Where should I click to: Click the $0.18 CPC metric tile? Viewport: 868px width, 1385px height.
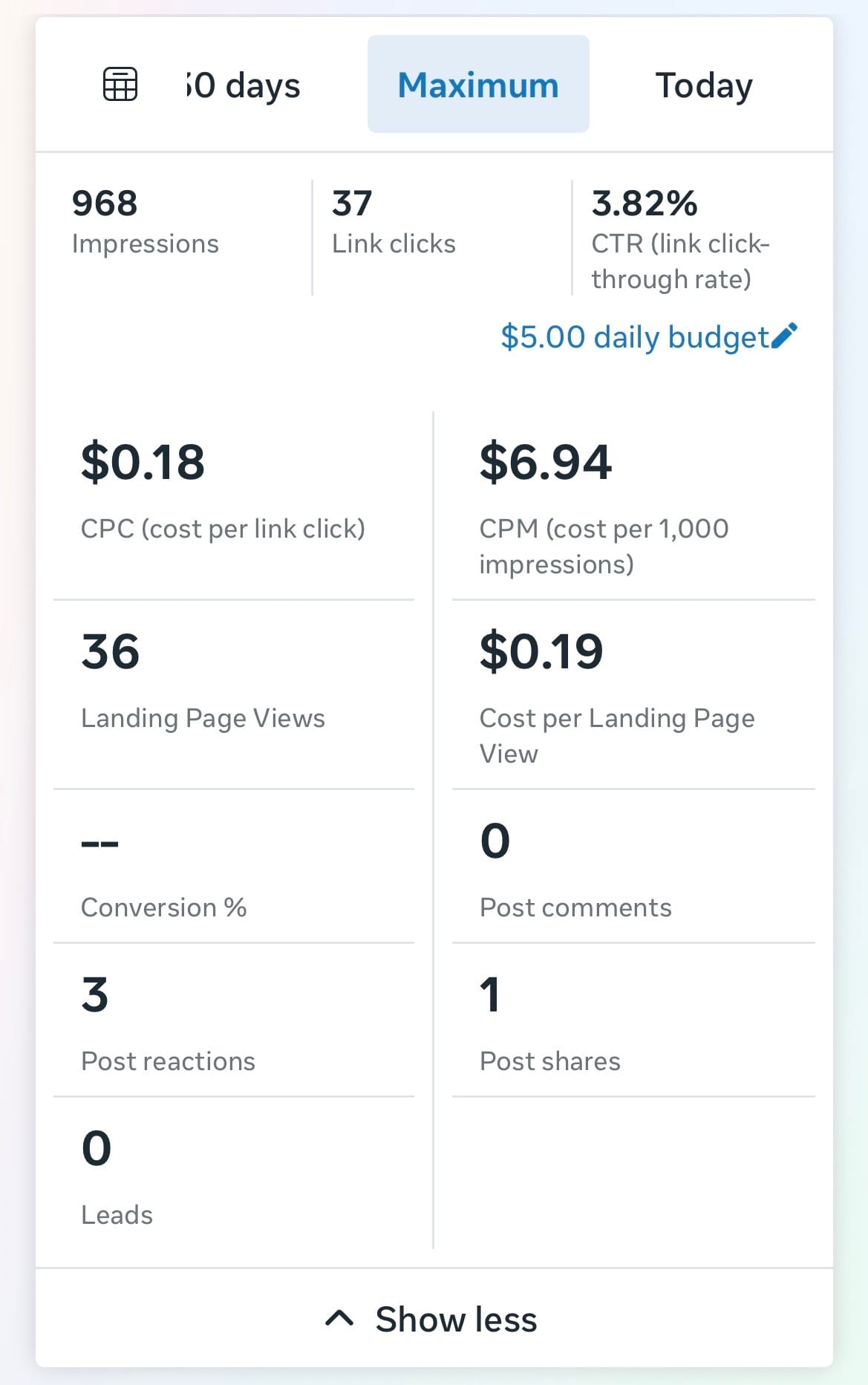pyautogui.click(x=223, y=490)
